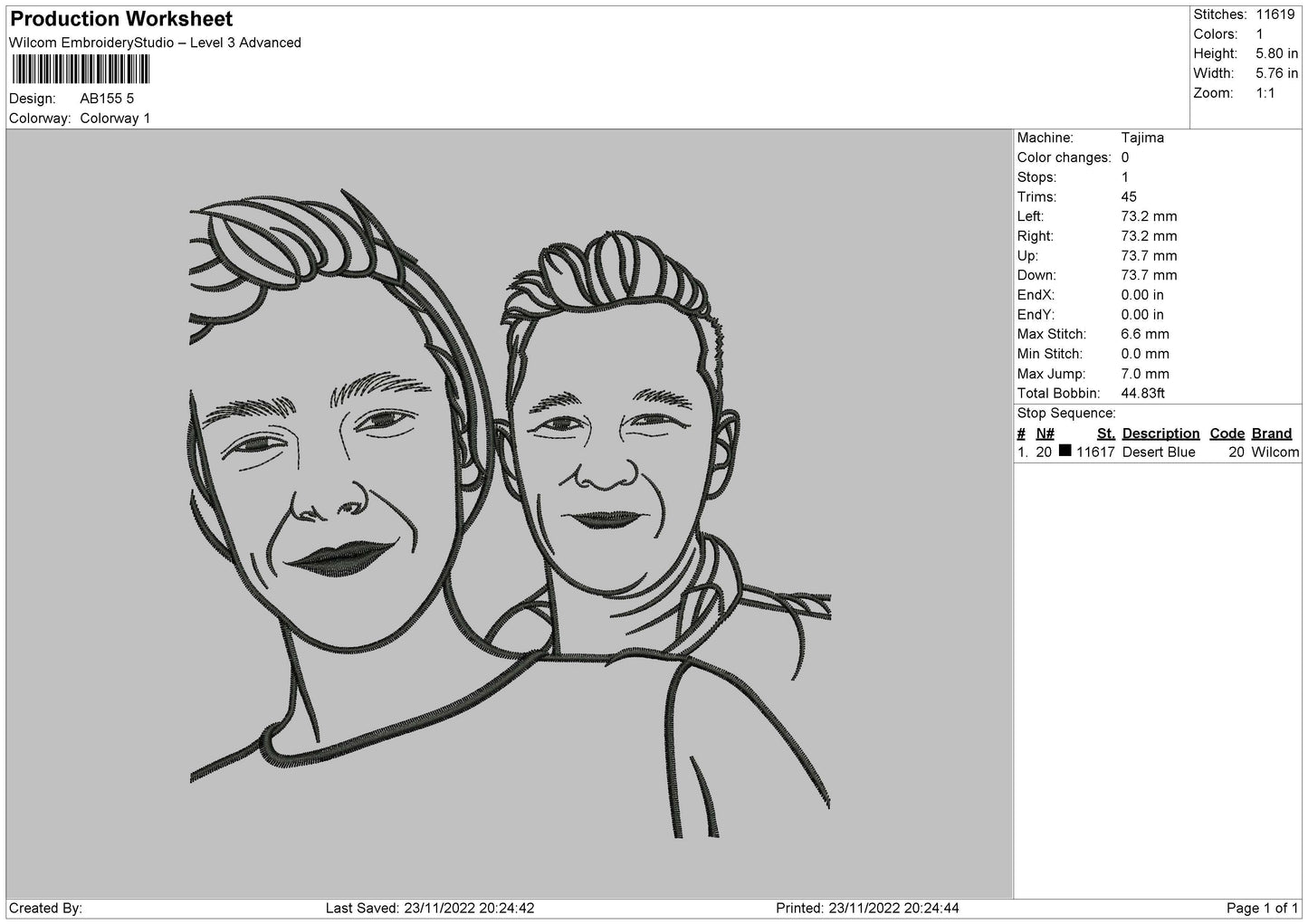Click the Right value 73.2 mm
This screenshot has height=924, width=1308.
(1149, 236)
